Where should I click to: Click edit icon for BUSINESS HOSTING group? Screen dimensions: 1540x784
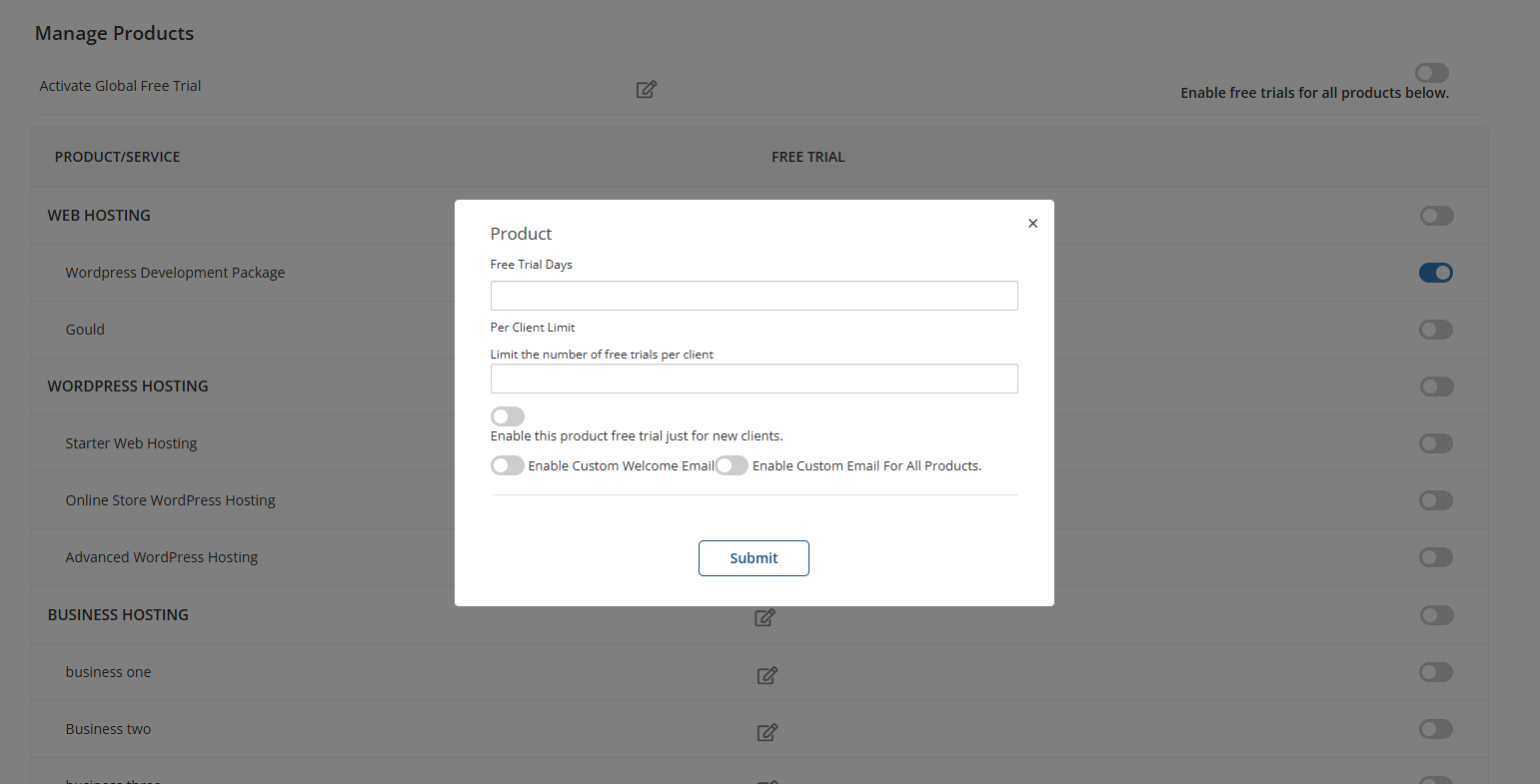(x=765, y=617)
